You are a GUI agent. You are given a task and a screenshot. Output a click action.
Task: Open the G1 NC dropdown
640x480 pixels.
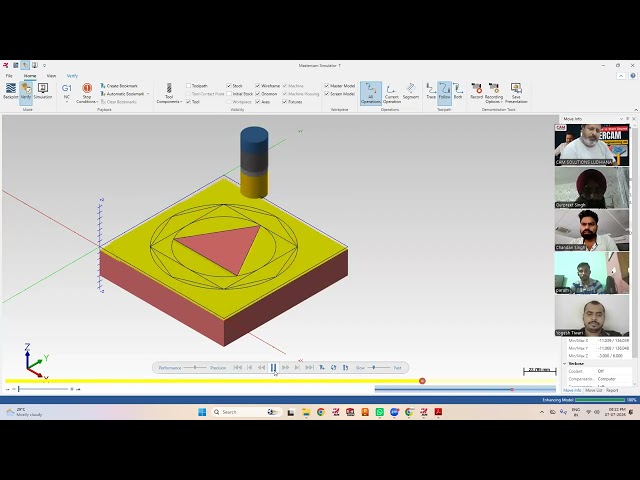[67, 93]
